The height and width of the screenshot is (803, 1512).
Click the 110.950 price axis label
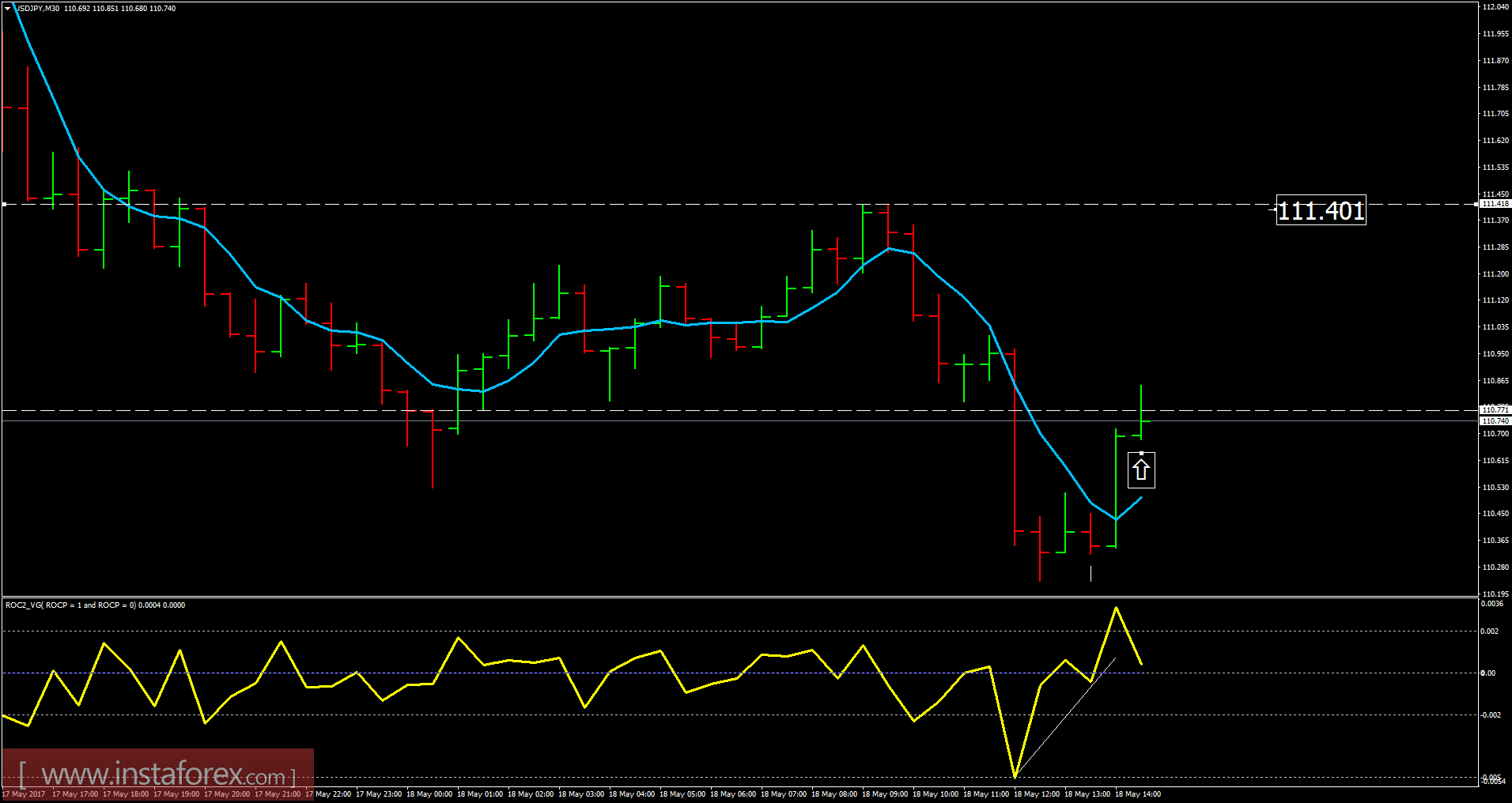coord(1495,354)
